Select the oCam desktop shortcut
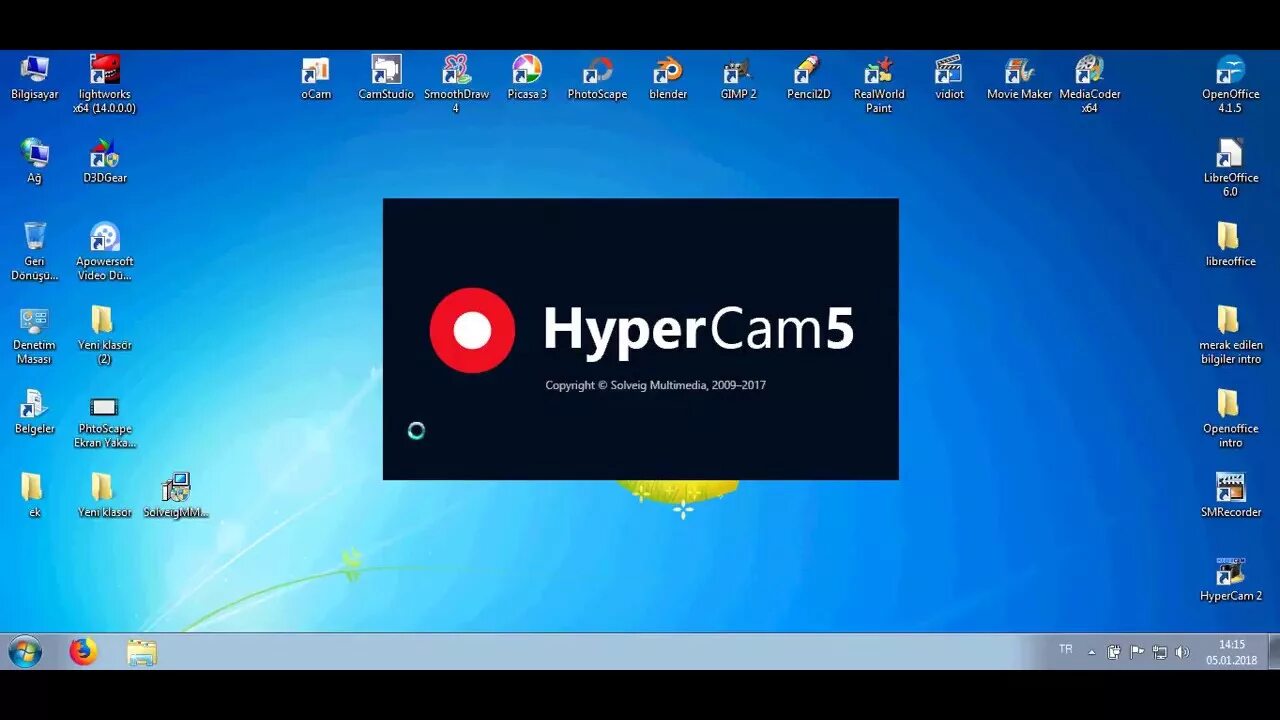The height and width of the screenshot is (720, 1280). click(316, 78)
